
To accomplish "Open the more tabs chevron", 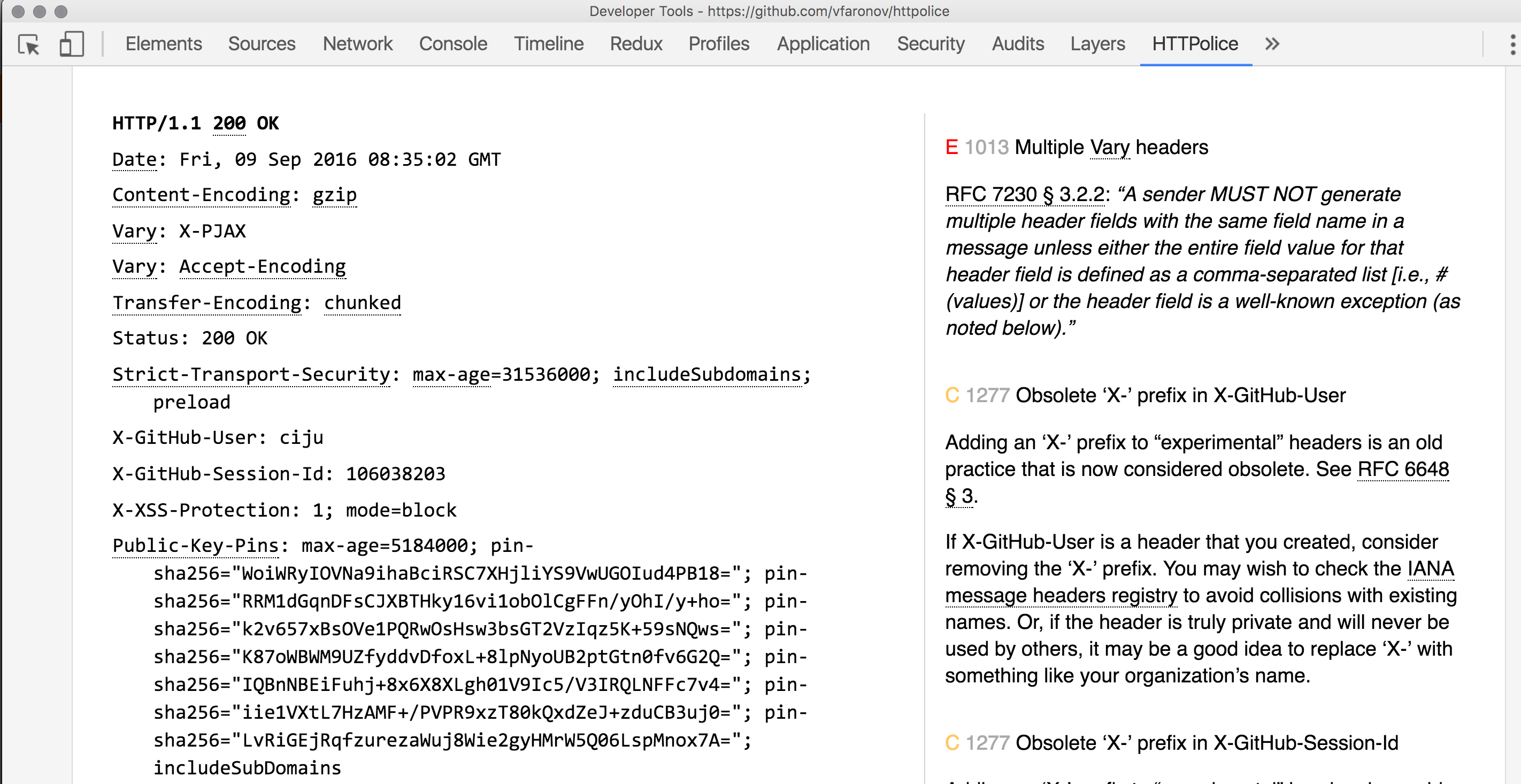I will click(x=1272, y=44).
